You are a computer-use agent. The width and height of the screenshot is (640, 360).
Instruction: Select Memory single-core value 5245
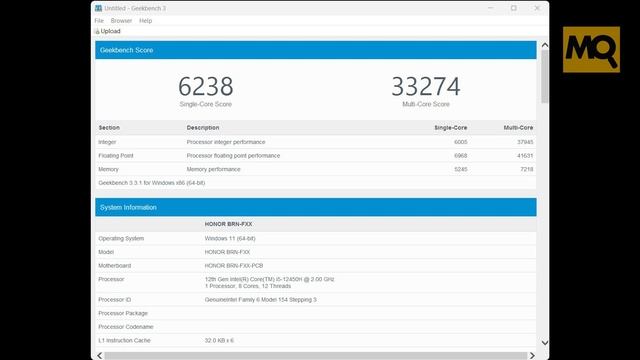[x=460, y=169]
